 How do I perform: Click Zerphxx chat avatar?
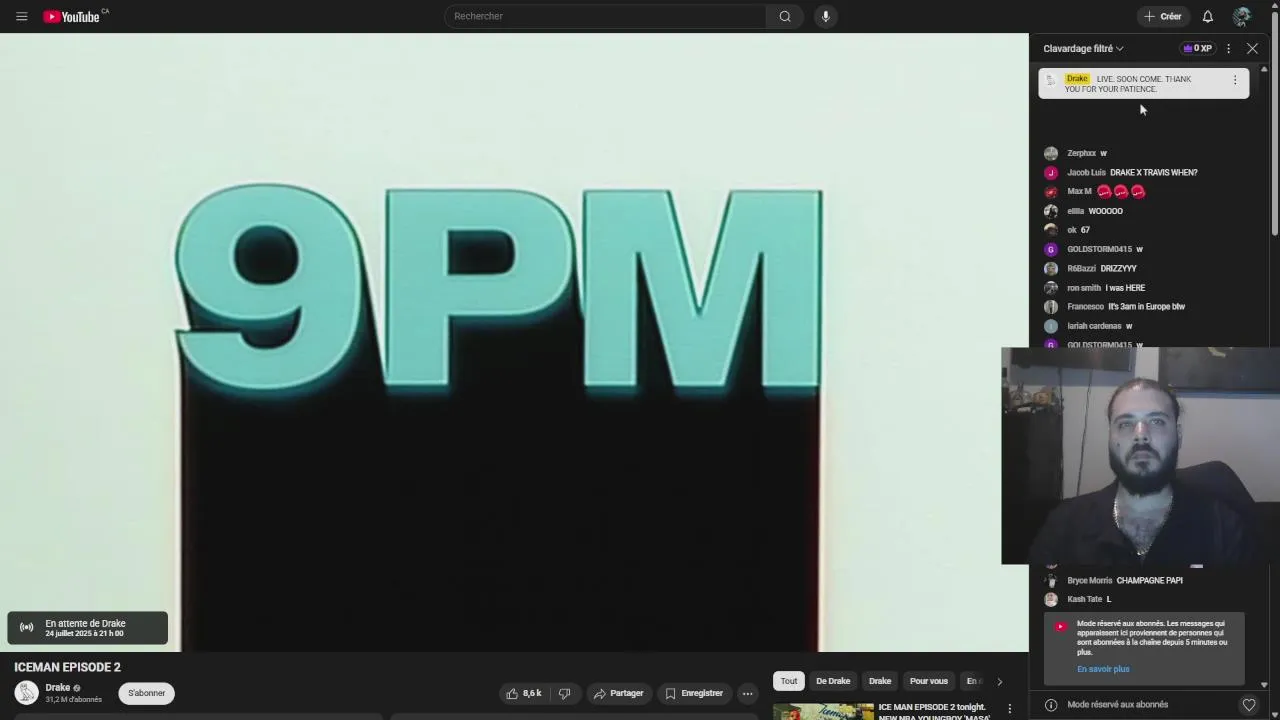click(x=1051, y=153)
